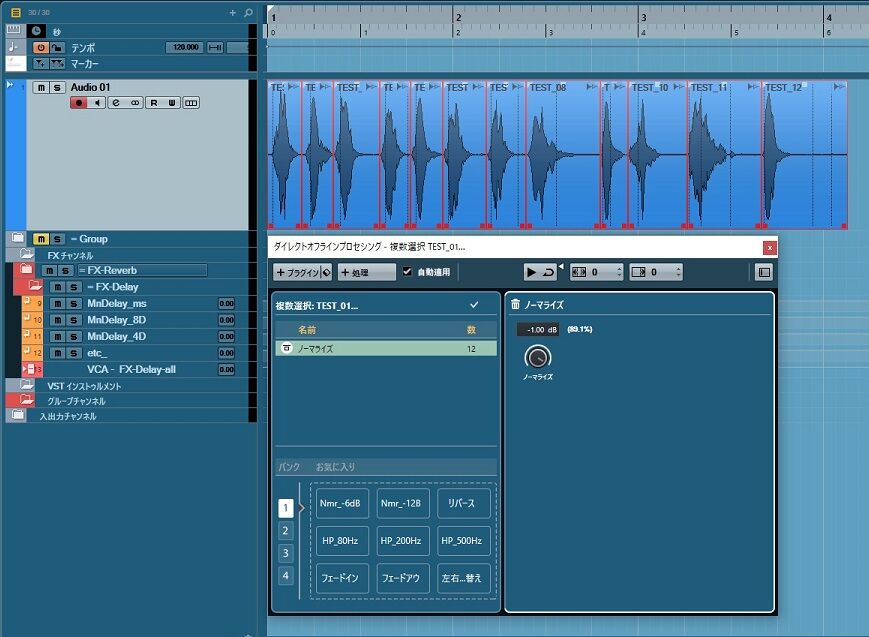Click the etc_ track volume value 0.00
The image size is (869, 637).
pos(226,353)
